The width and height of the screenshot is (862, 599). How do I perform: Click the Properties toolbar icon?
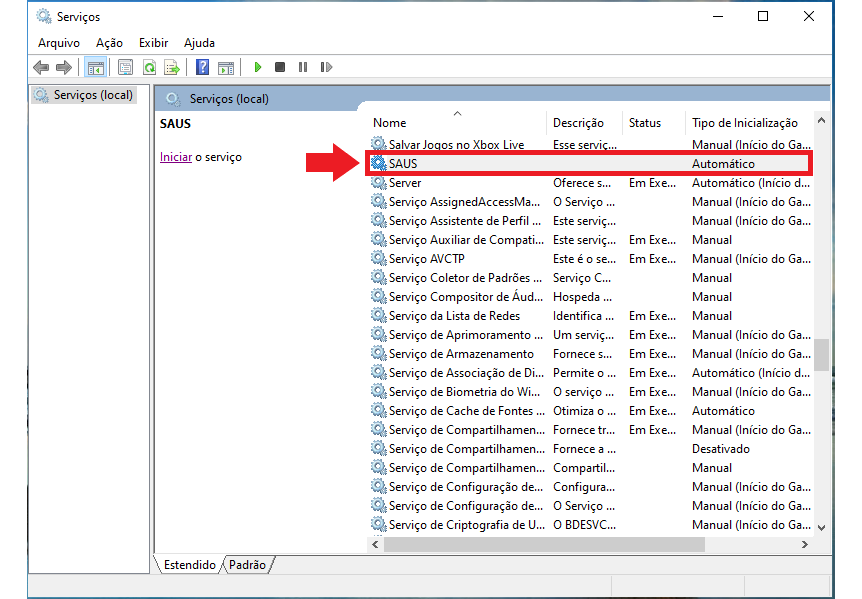[x=125, y=67]
